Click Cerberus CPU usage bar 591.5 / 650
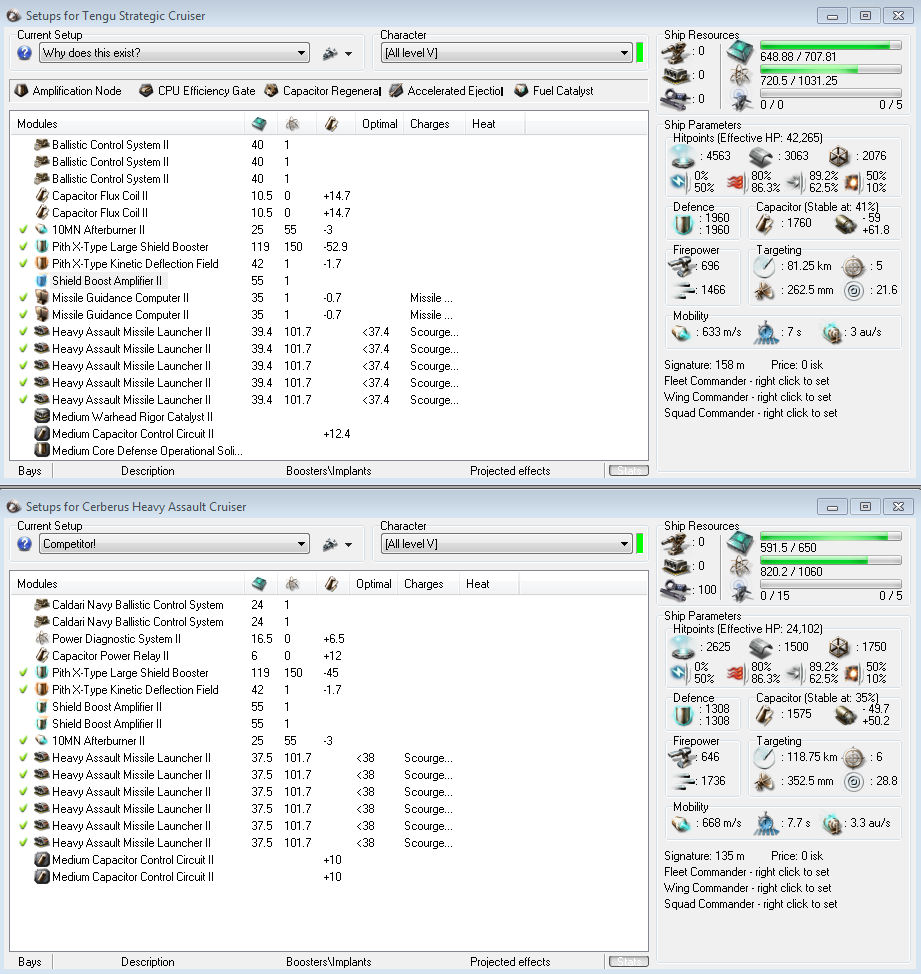The image size is (921, 974). [x=830, y=537]
